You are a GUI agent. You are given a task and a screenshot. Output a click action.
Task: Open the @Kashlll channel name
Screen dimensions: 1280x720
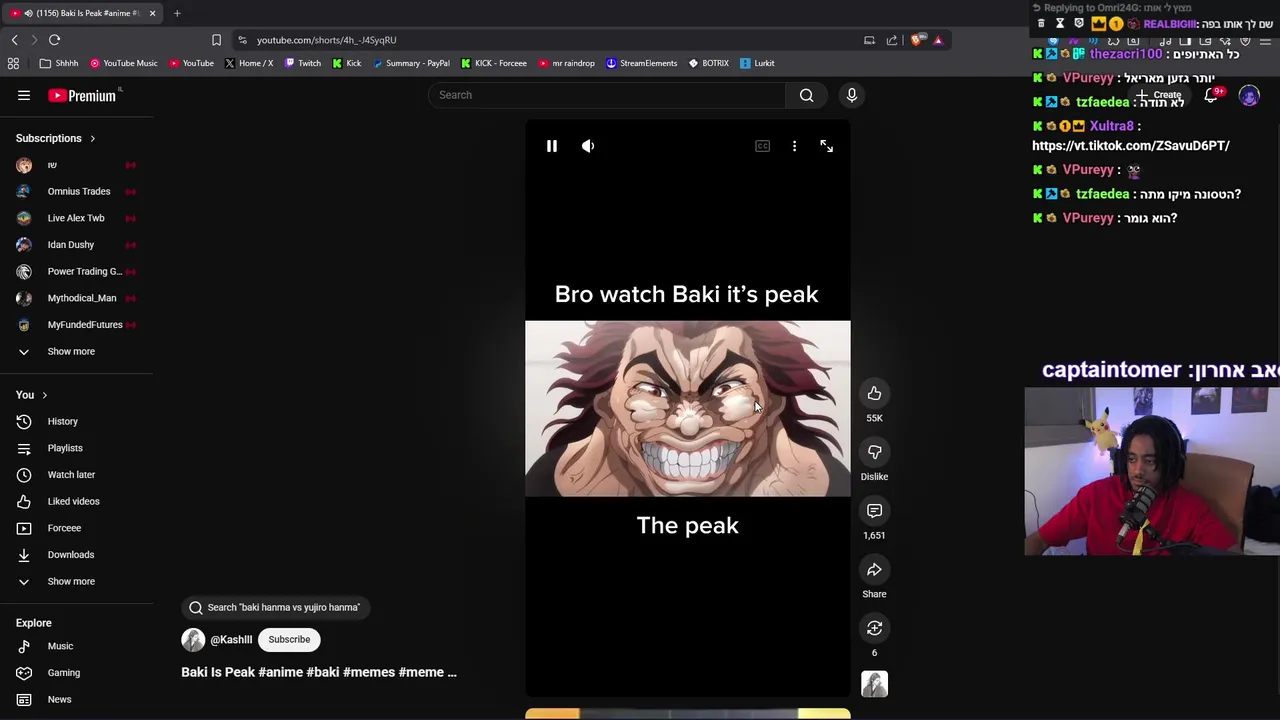(231, 640)
